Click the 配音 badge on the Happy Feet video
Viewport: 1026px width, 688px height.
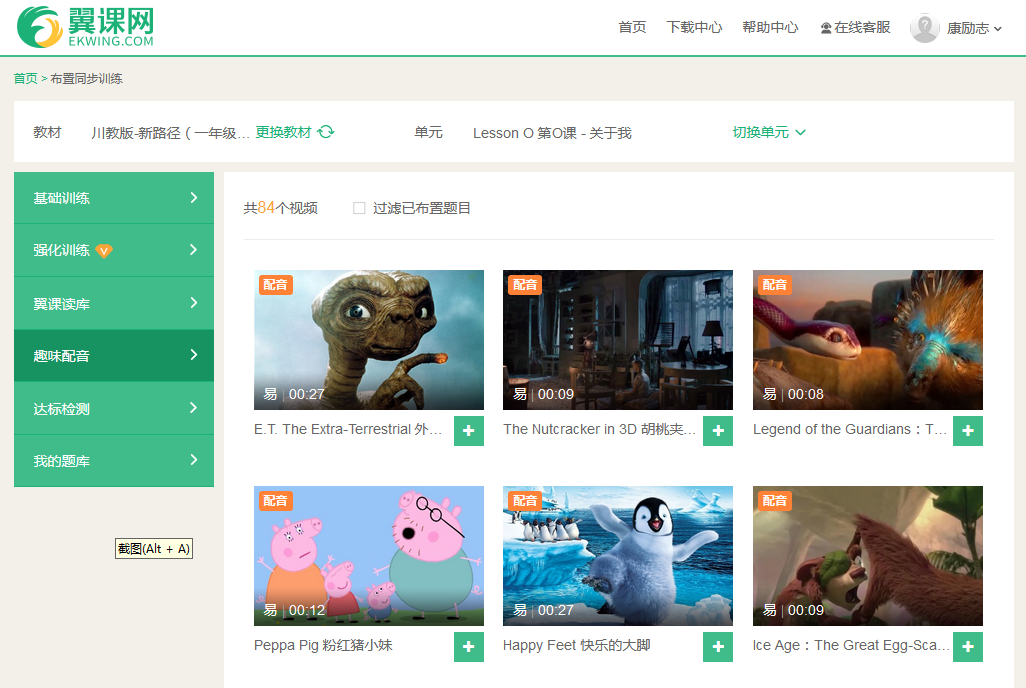pos(525,501)
